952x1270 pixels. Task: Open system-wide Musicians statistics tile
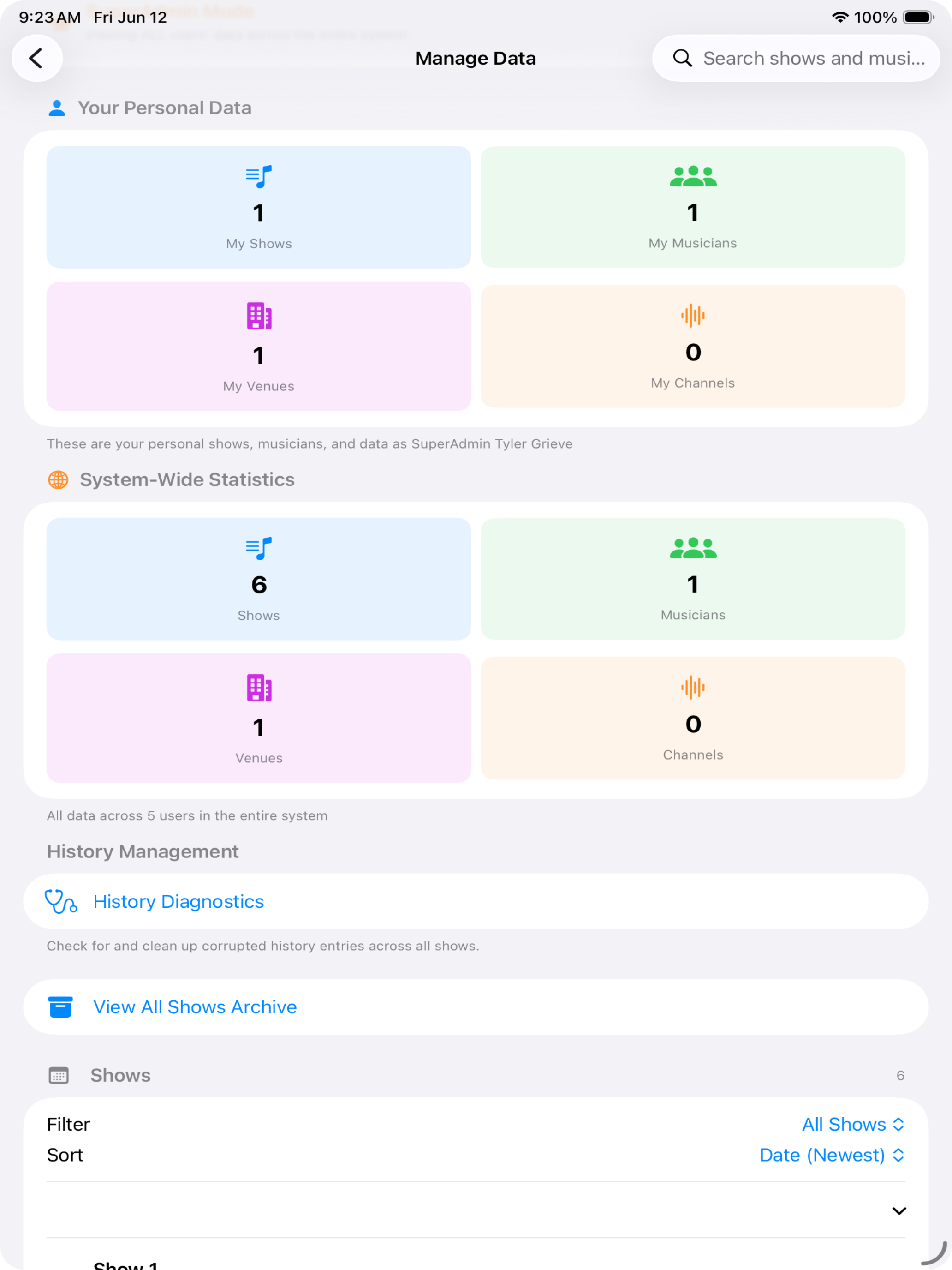click(x=693, y=579)
